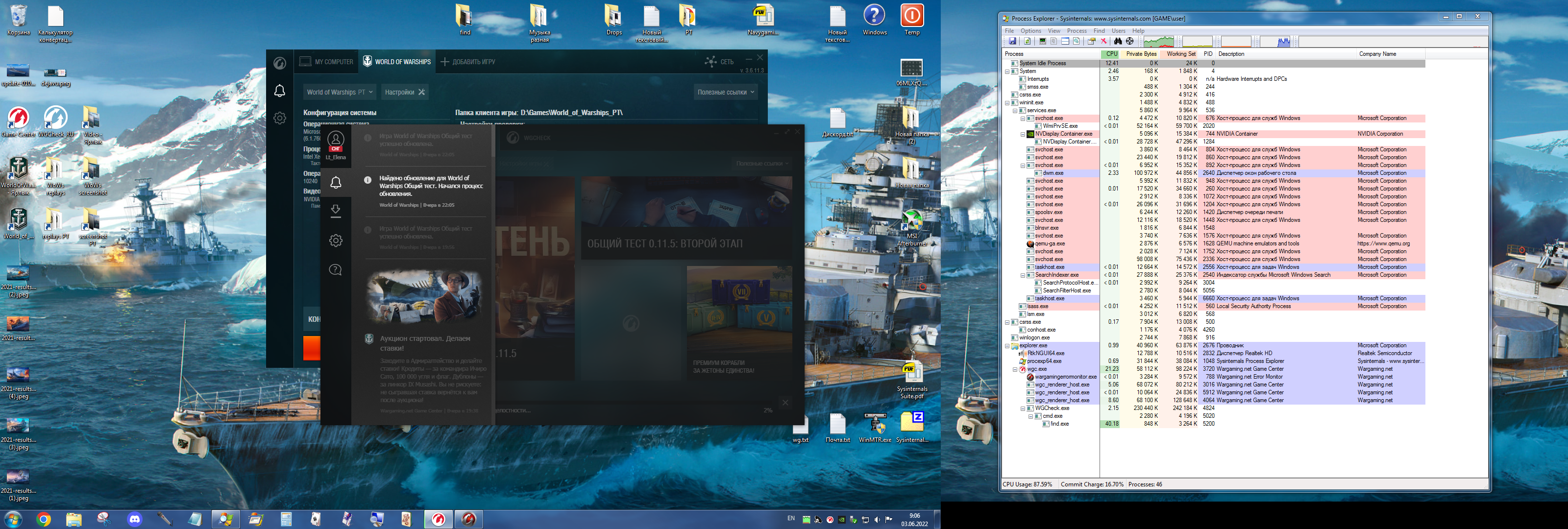Open the Game Center desktop shortcut

click(x=18, y=122)
